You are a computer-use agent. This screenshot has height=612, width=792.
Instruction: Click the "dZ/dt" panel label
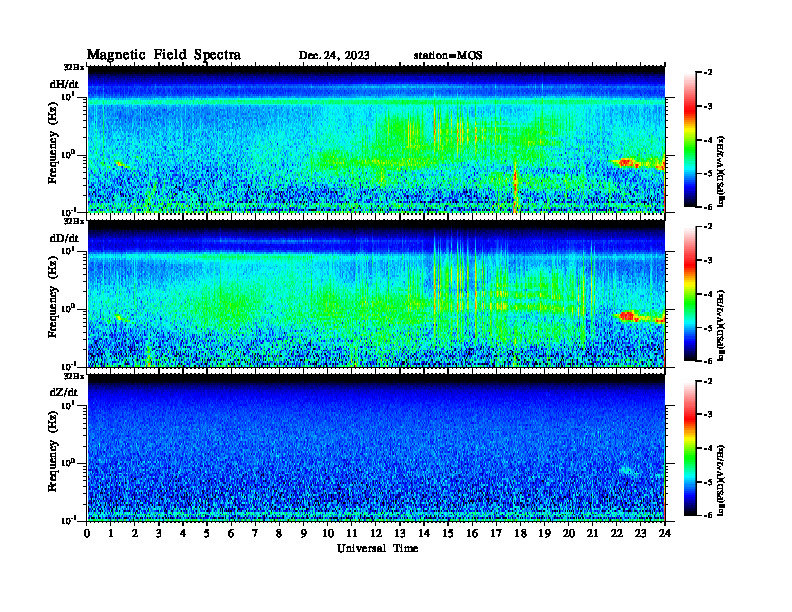click(64, 392)
